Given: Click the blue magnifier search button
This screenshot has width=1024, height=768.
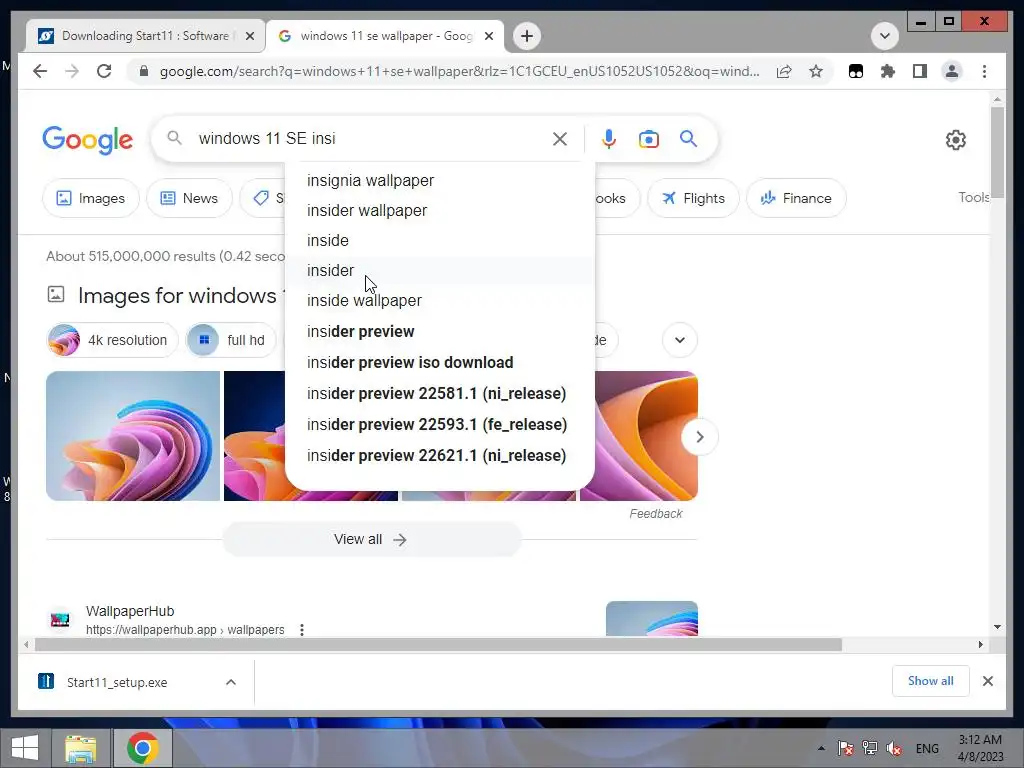Looking at the screenshot, I should pyautogui.click(x=688, y=138).
